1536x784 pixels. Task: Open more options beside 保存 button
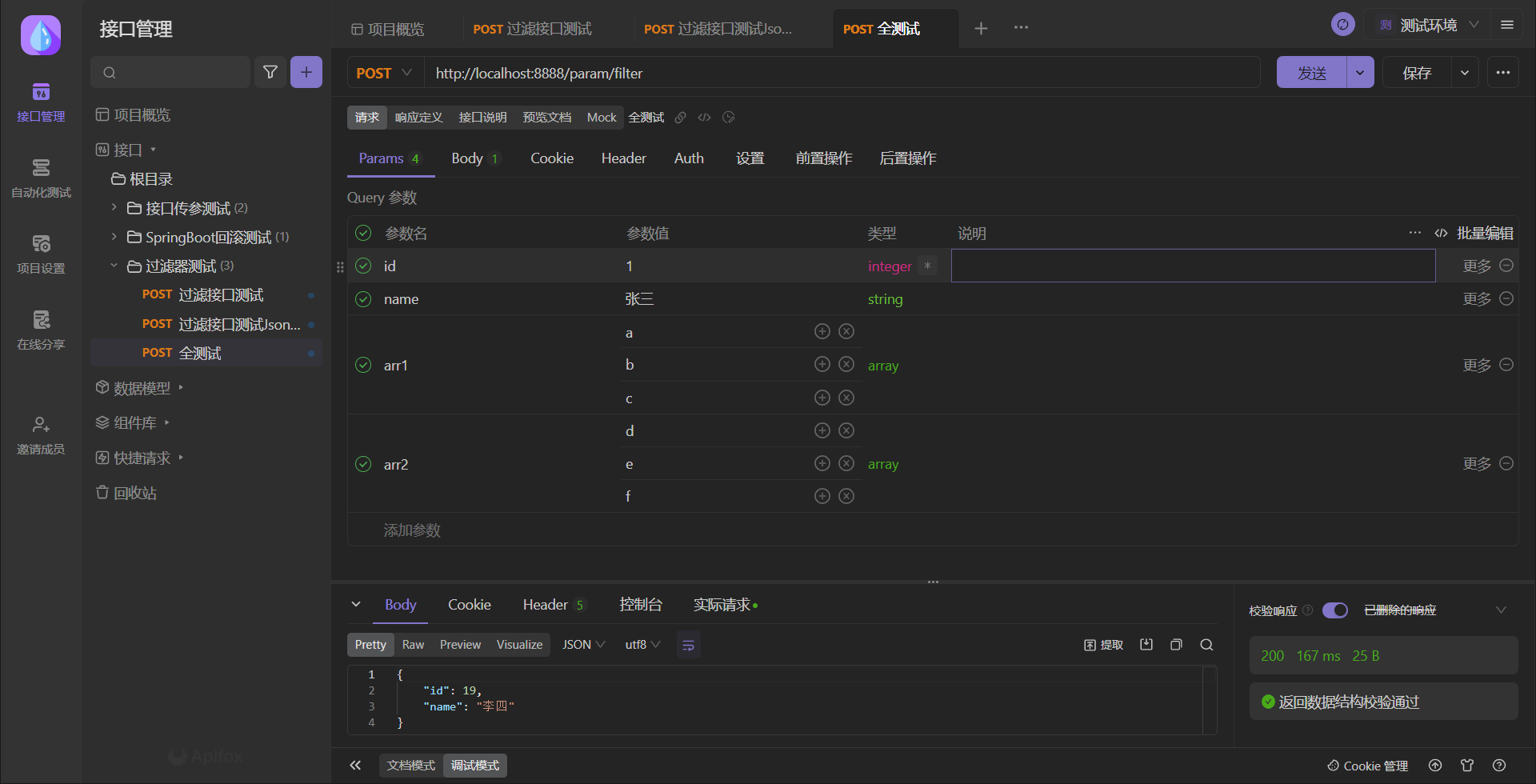click(1503, 72)
